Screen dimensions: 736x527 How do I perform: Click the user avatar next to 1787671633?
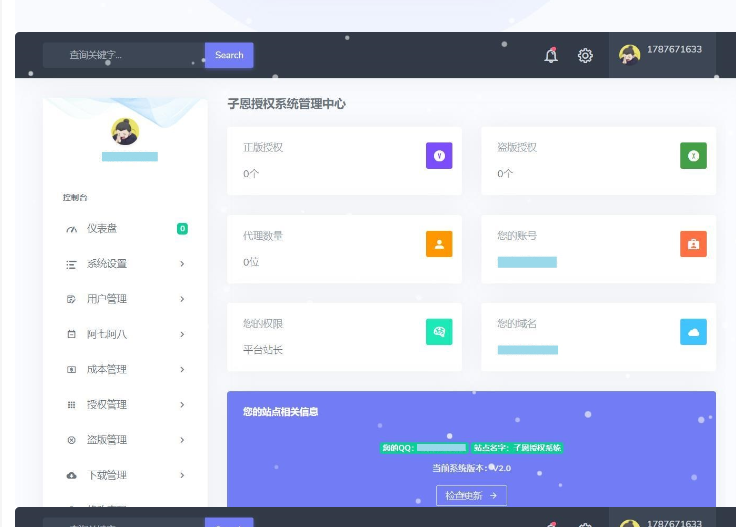click(629, 55)
